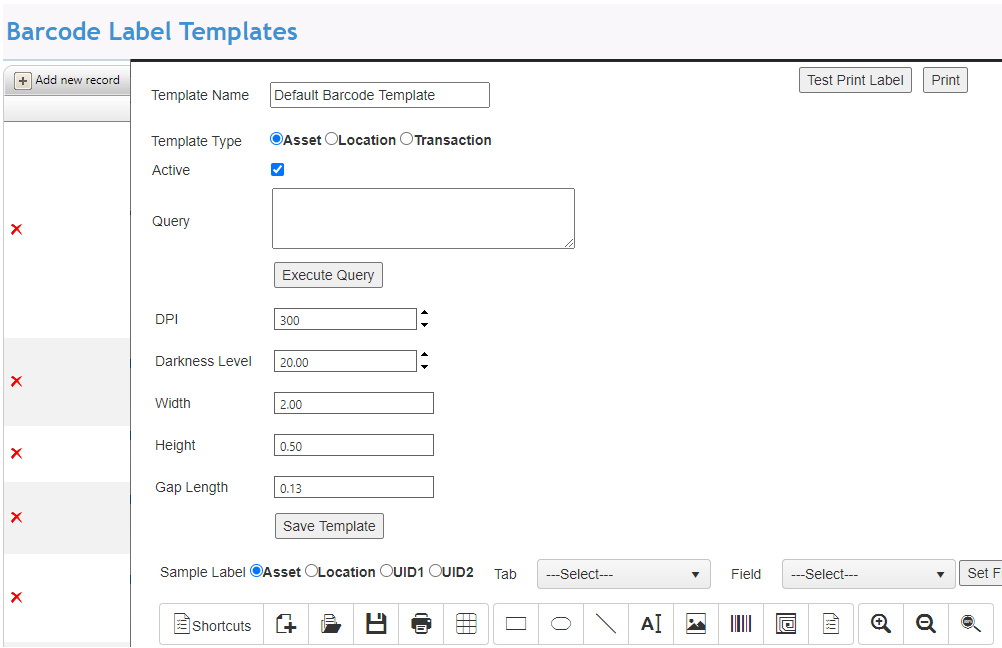The width and height of the screenshot is (1002, 648).
Task: Select the ellipse drawing tool
Action: pyautogui.click(x=560, y=623)
